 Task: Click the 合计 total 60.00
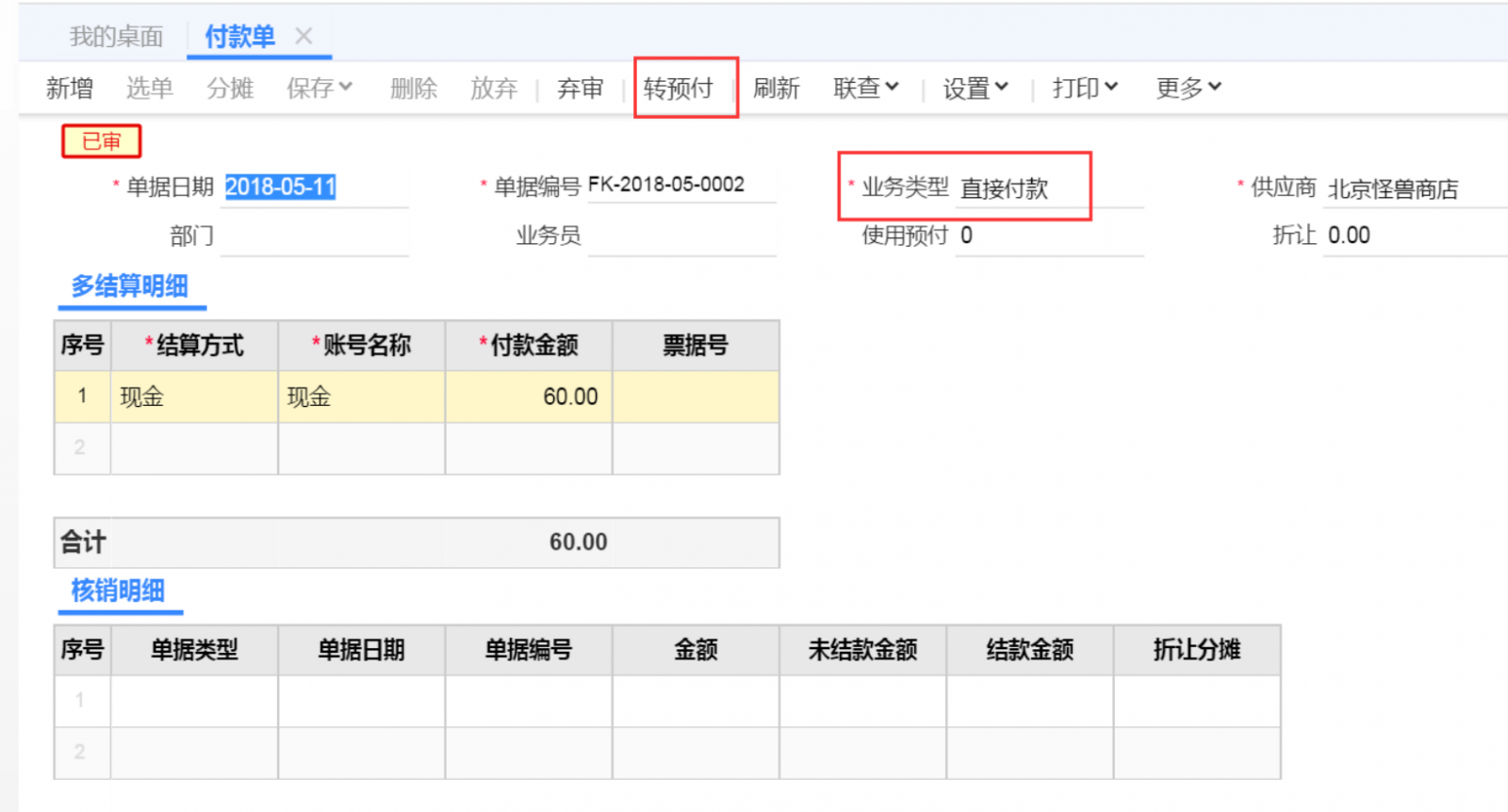[578, 543]
